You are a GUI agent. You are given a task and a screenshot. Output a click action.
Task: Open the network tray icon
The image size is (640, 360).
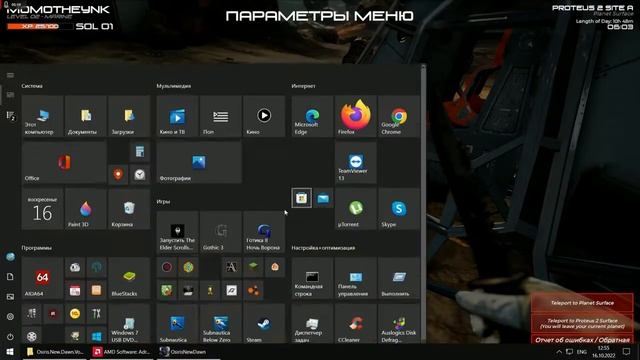pos(569,352)
